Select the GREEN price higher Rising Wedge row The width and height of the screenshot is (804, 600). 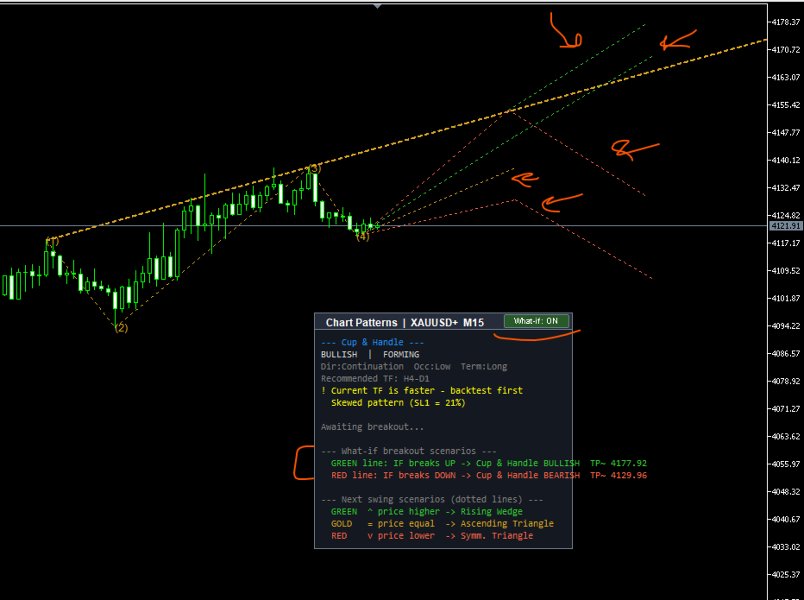pos(427,512)
